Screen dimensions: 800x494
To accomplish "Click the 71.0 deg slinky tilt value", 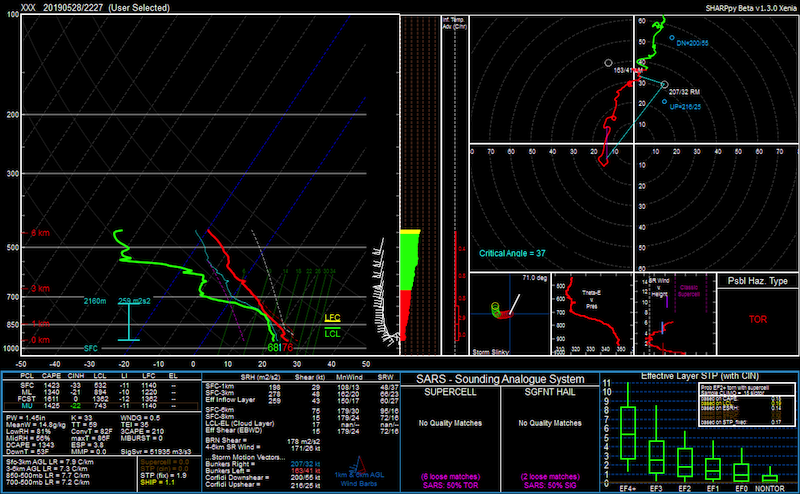I will tap(535, 278).
